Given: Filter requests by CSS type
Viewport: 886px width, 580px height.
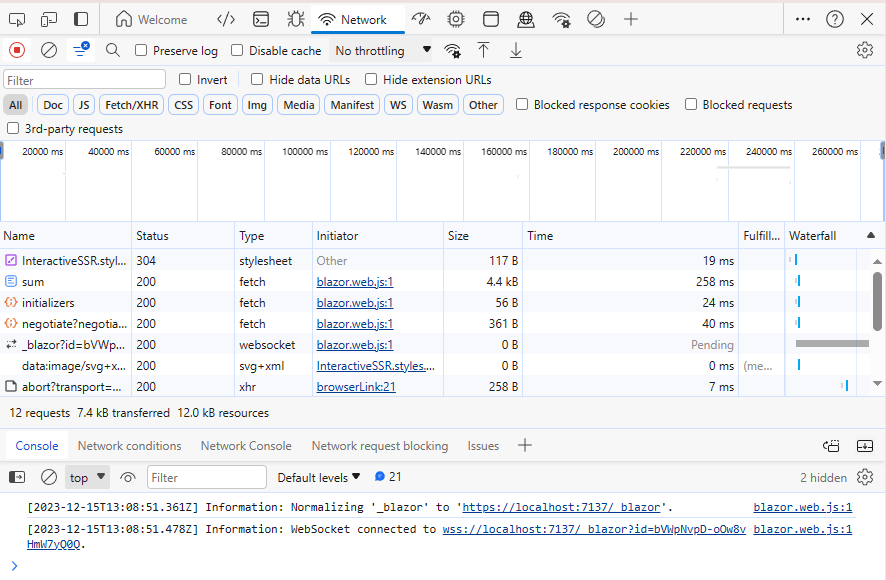Looking at the screenshot, I should pos(184,105).
